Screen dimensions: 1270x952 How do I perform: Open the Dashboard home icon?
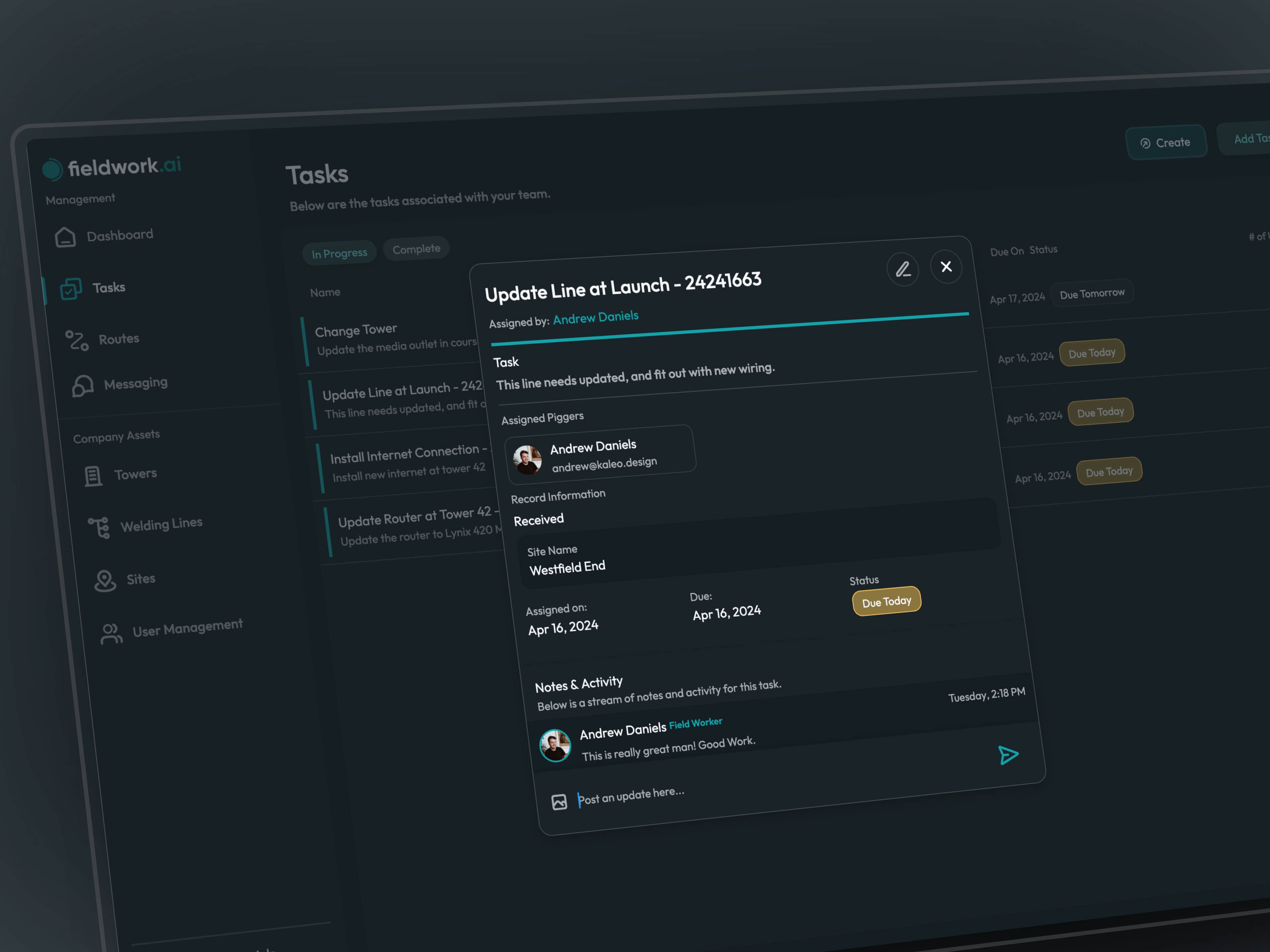(65, 237)
